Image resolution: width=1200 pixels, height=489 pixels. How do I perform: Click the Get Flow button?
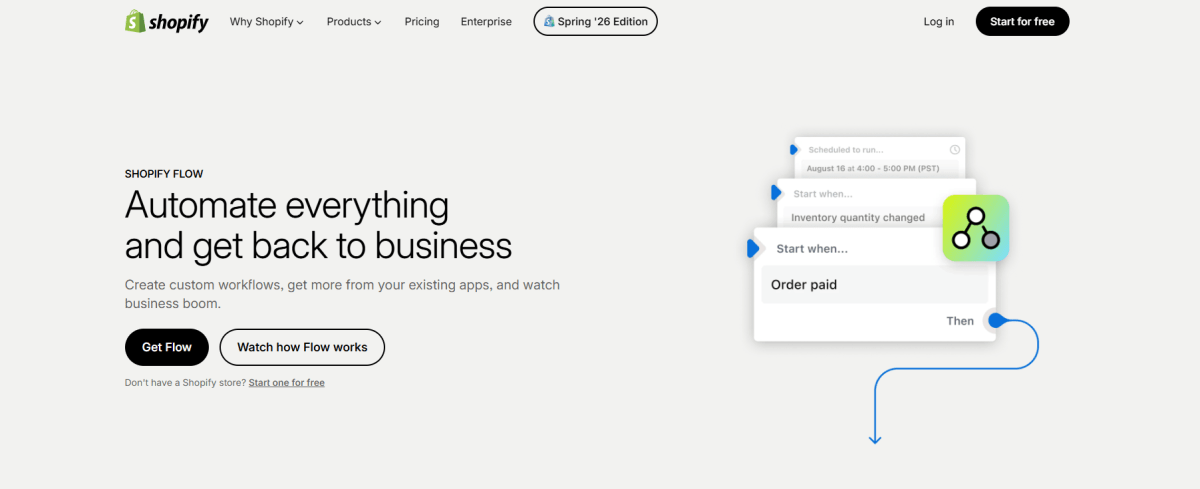tap(167, 347)
